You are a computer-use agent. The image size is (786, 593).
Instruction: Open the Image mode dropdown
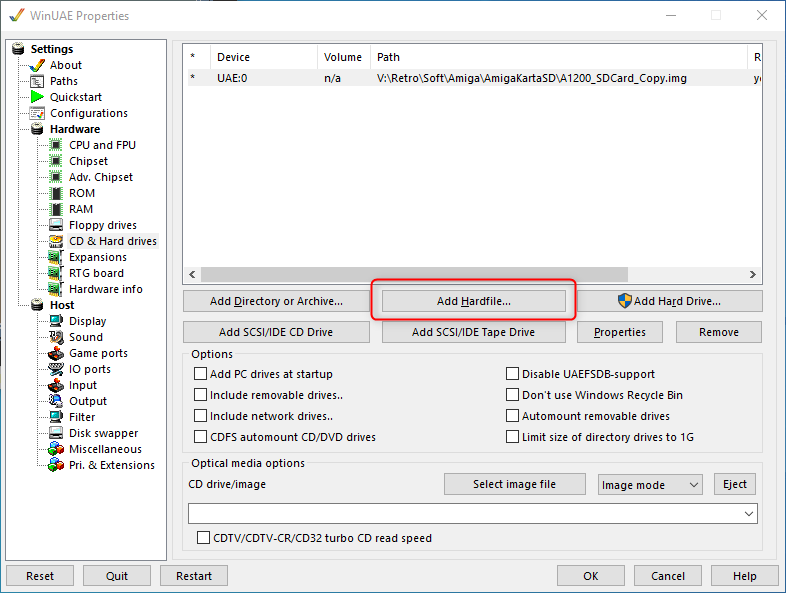(x=650, y=485)
